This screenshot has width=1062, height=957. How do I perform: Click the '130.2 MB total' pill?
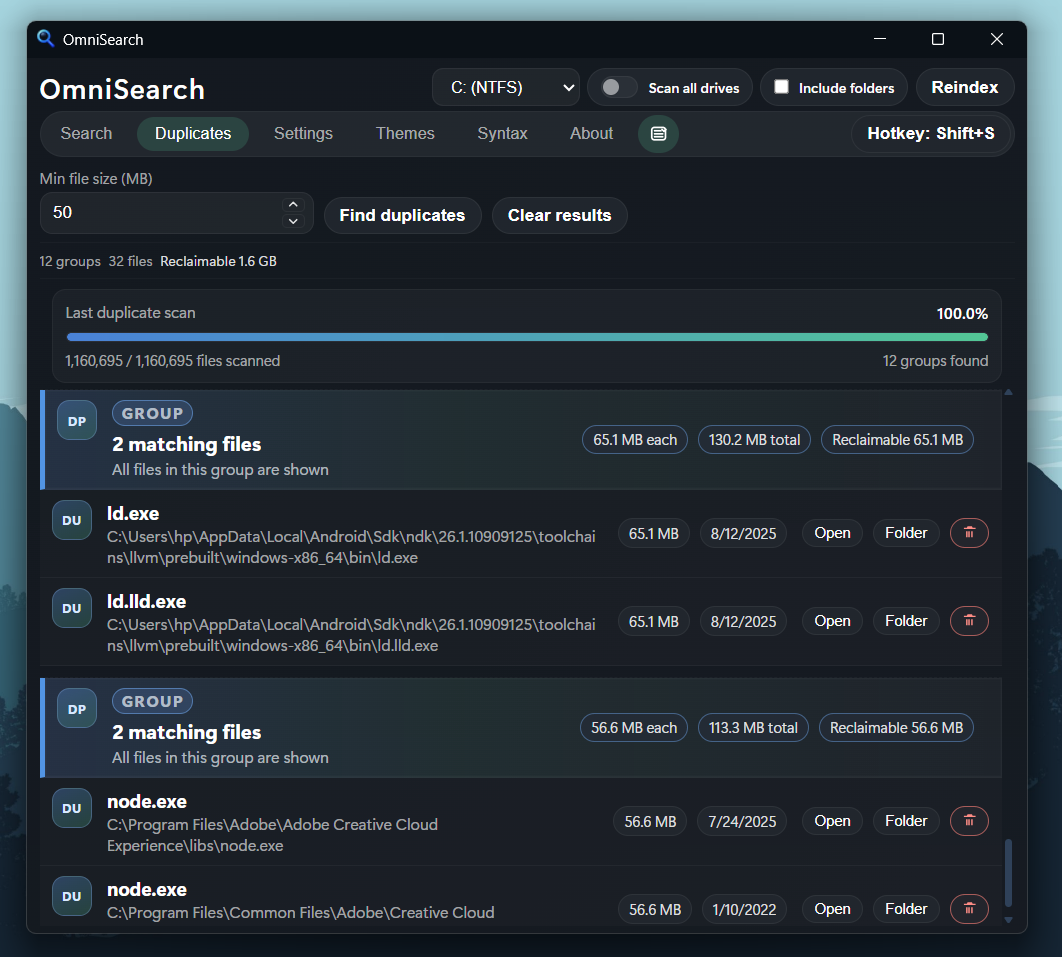point(754,440)
